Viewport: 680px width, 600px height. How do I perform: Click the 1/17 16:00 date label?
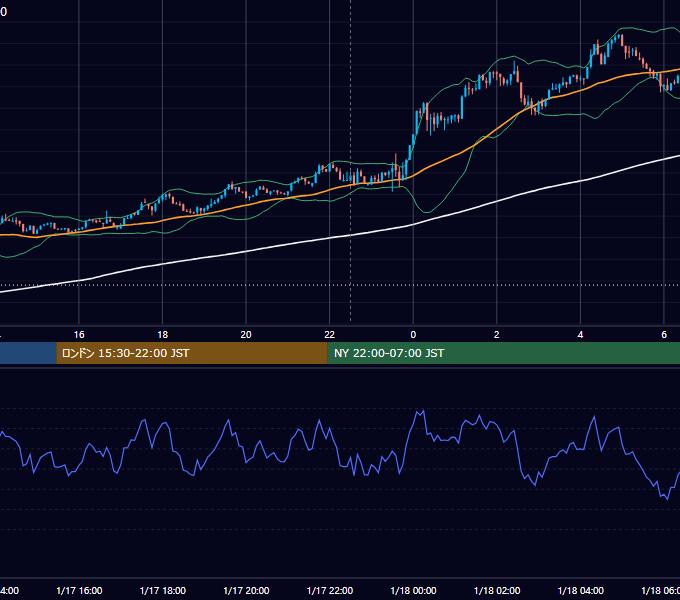click(x=79, y=591)
